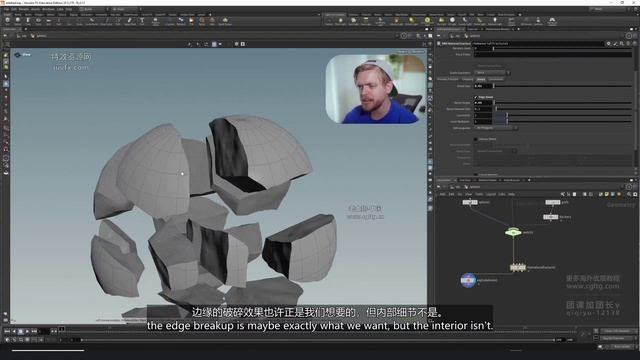Jump to first frame on the playbar
Image resolution: width=640 pixels, height=360 pixels.
(7, 331)
